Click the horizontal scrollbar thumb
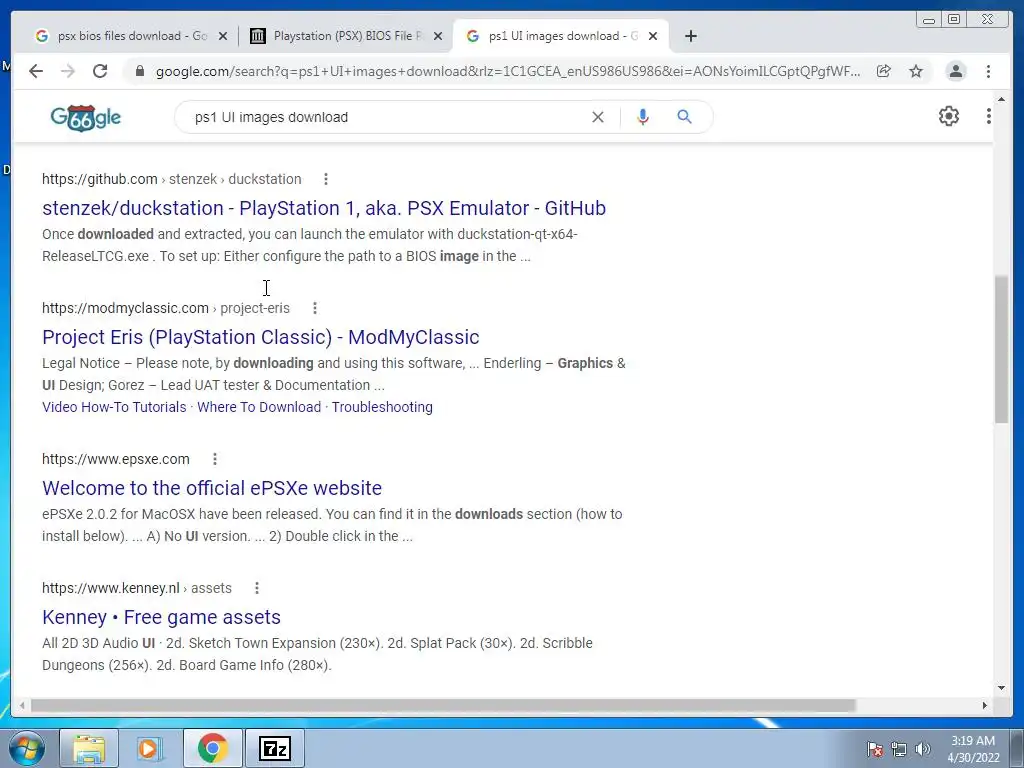Image resolution: width=1024 pixels, height=768 pixels. (443, 705)
